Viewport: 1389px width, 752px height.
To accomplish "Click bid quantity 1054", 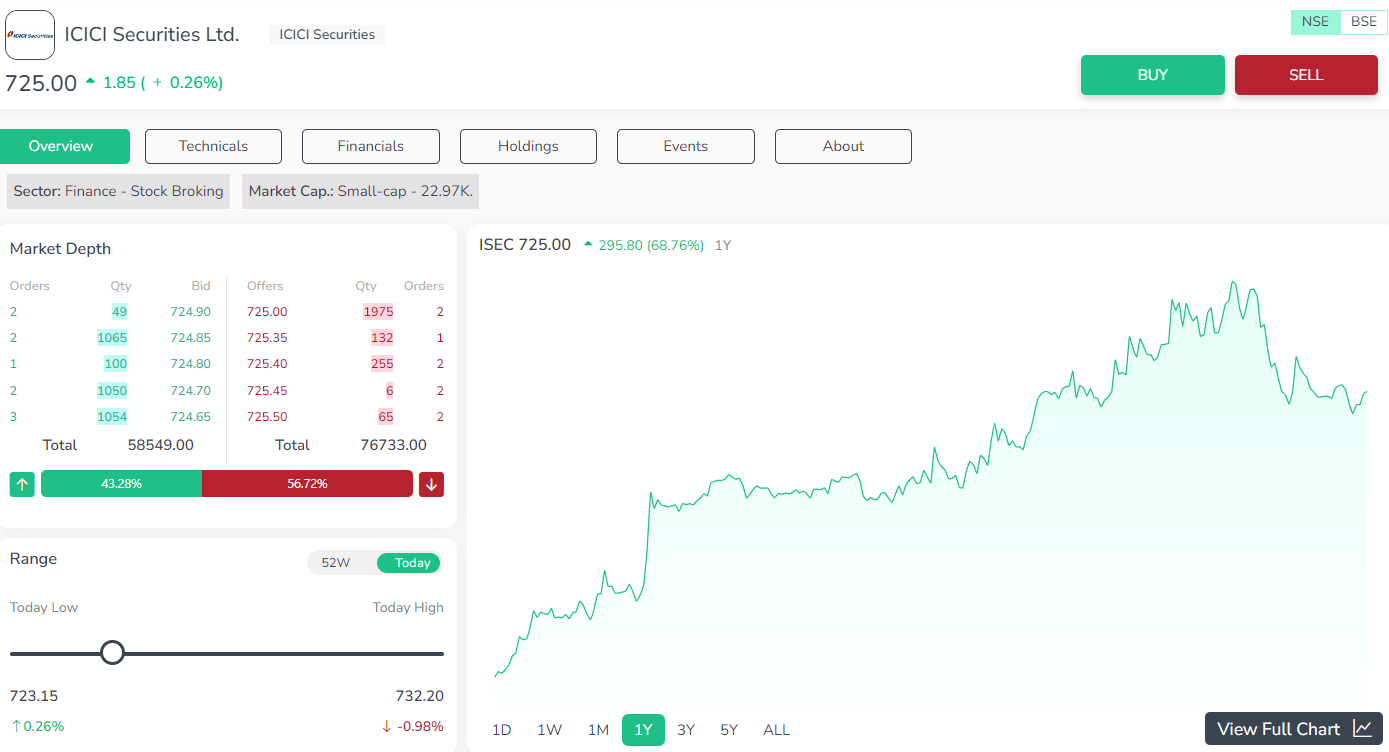I will (x=112, y=417).
